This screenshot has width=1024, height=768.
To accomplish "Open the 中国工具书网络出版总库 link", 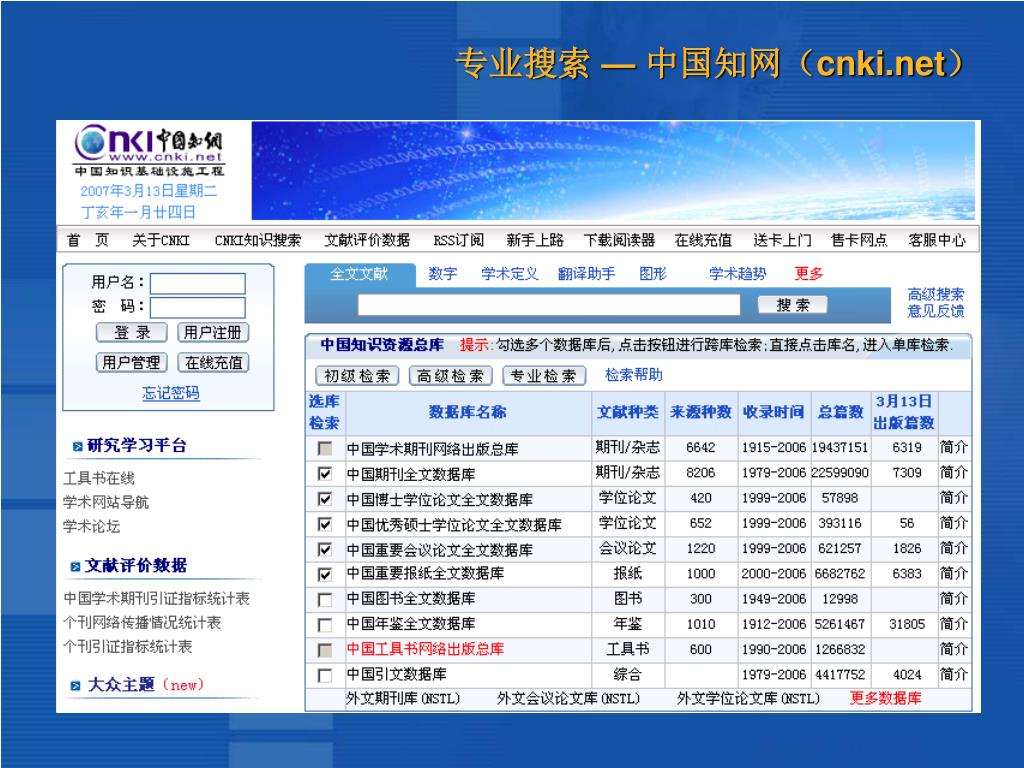I will [x=425, y=650].
